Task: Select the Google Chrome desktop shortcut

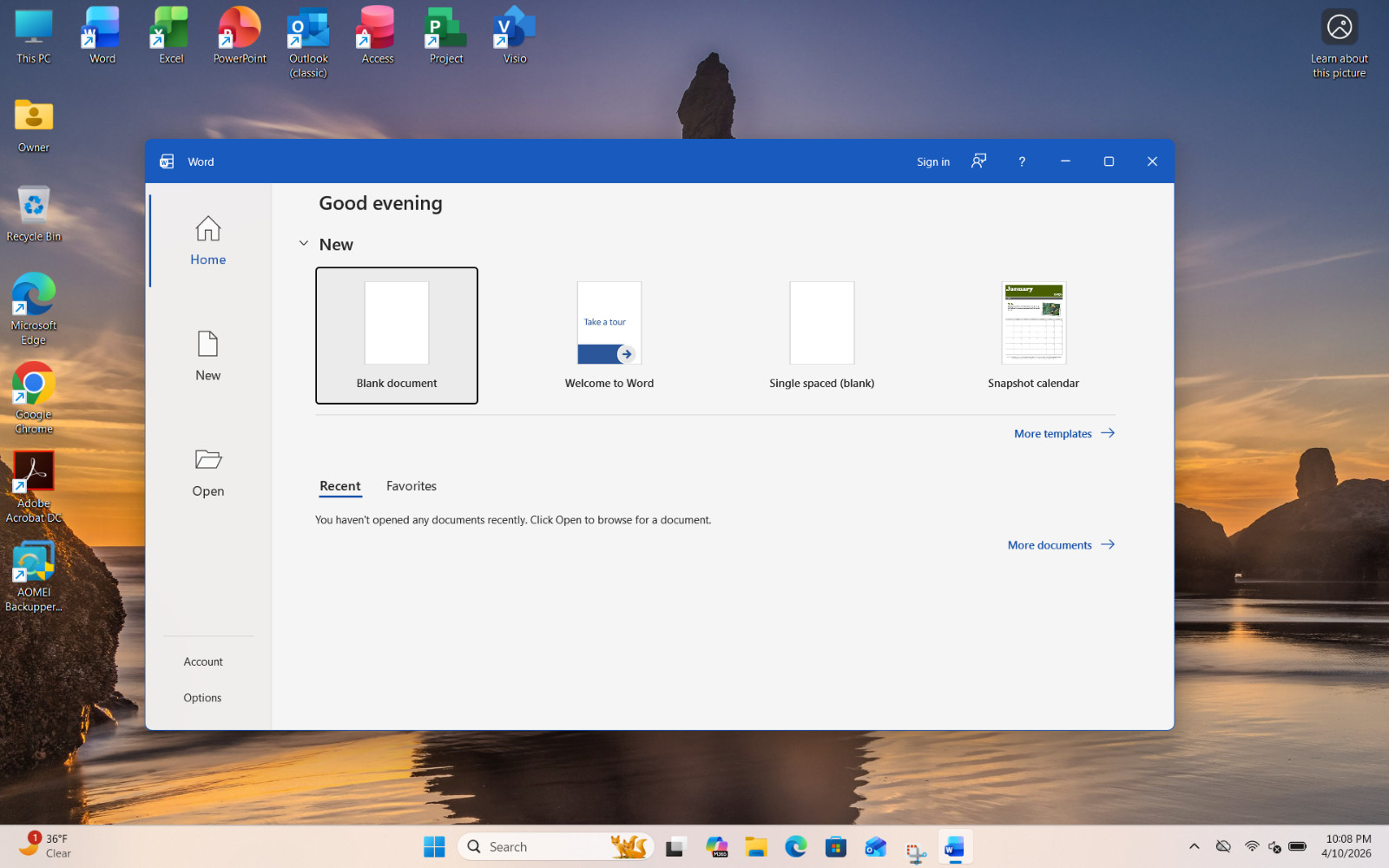Action: pyautogui.click(x=34, y=398)
